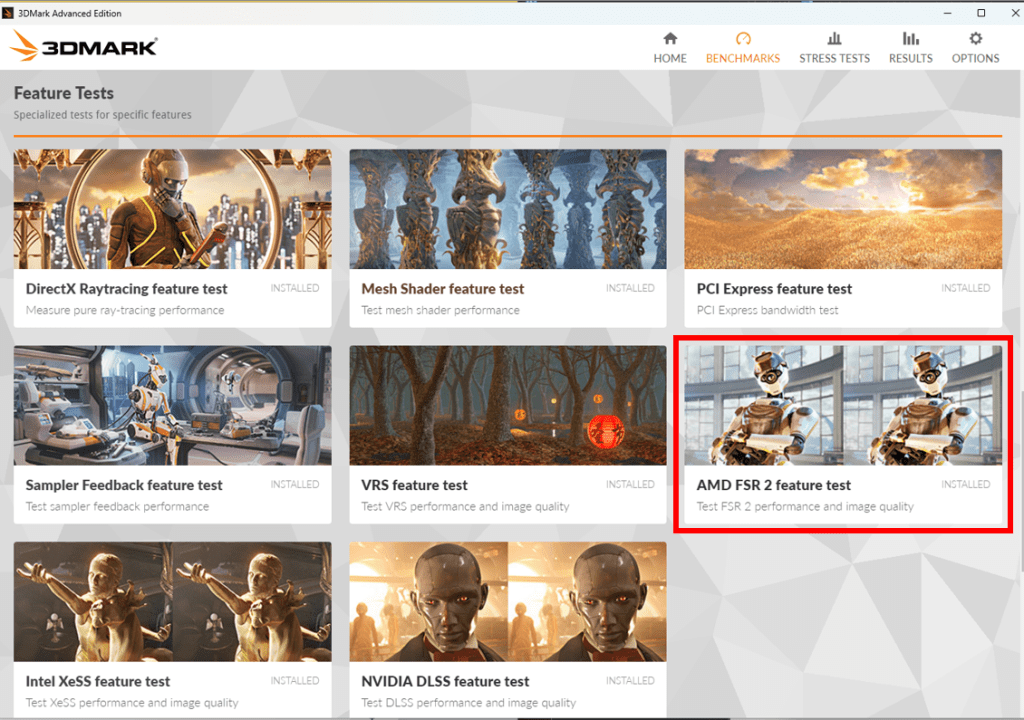Switch to the HOME tab
This screenshot has width=1024, height=720.
tap(670, 58)
